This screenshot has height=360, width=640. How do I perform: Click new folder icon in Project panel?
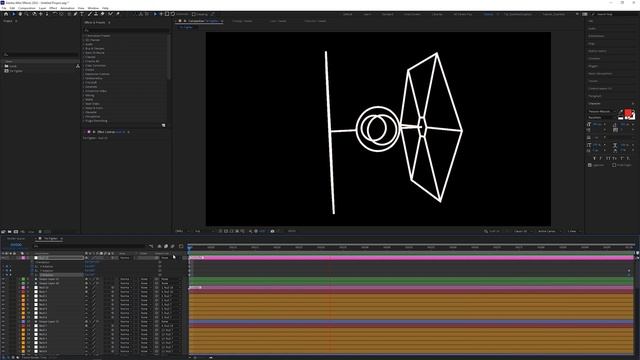(9, 231)
